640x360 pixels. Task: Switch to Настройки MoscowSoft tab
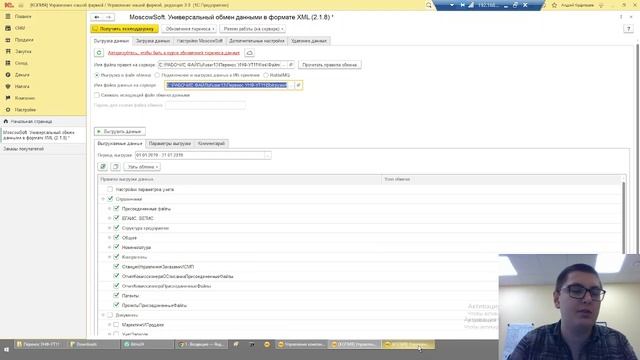point(200,41)
